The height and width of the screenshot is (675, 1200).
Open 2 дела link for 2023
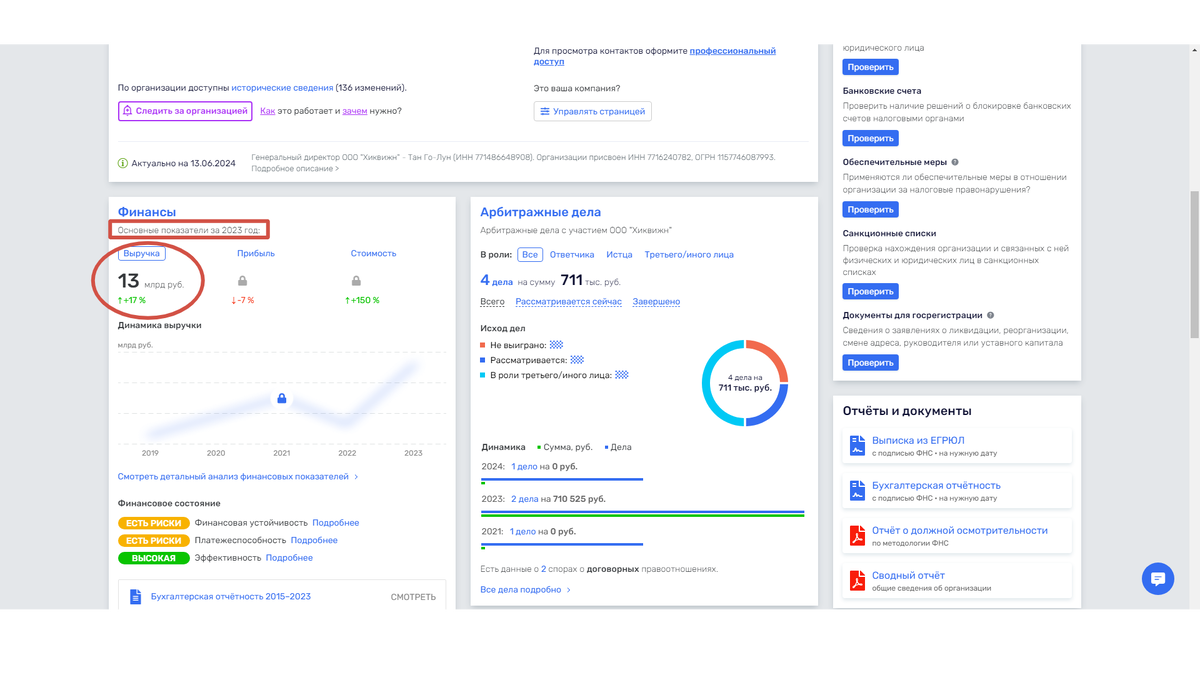pyautogui.click(x=525, y=499)
